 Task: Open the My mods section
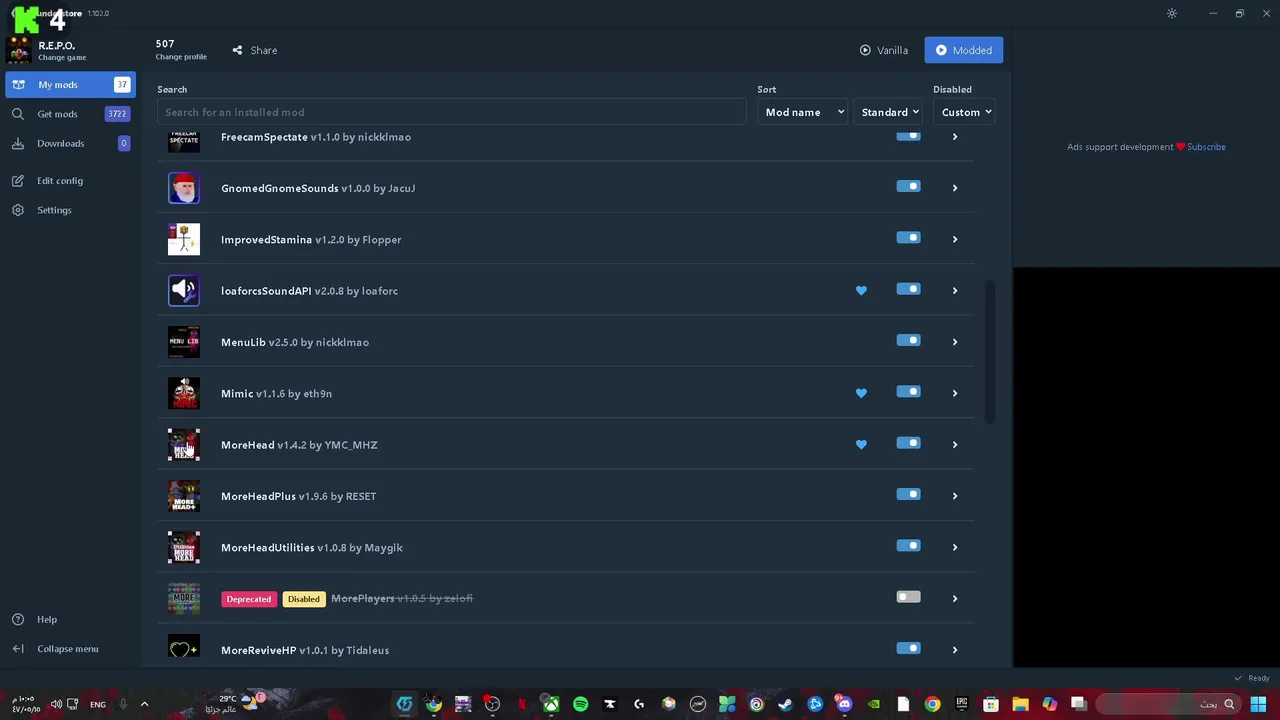pos(69,85)
